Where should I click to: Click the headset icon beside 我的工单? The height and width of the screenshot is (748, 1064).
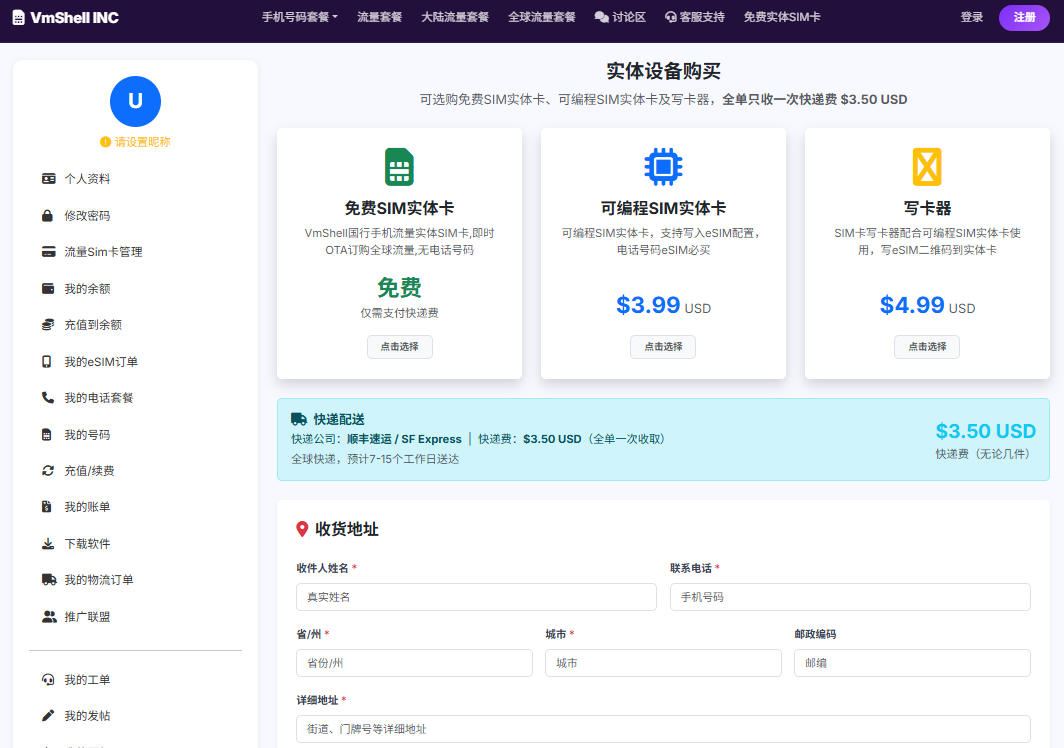48,680
